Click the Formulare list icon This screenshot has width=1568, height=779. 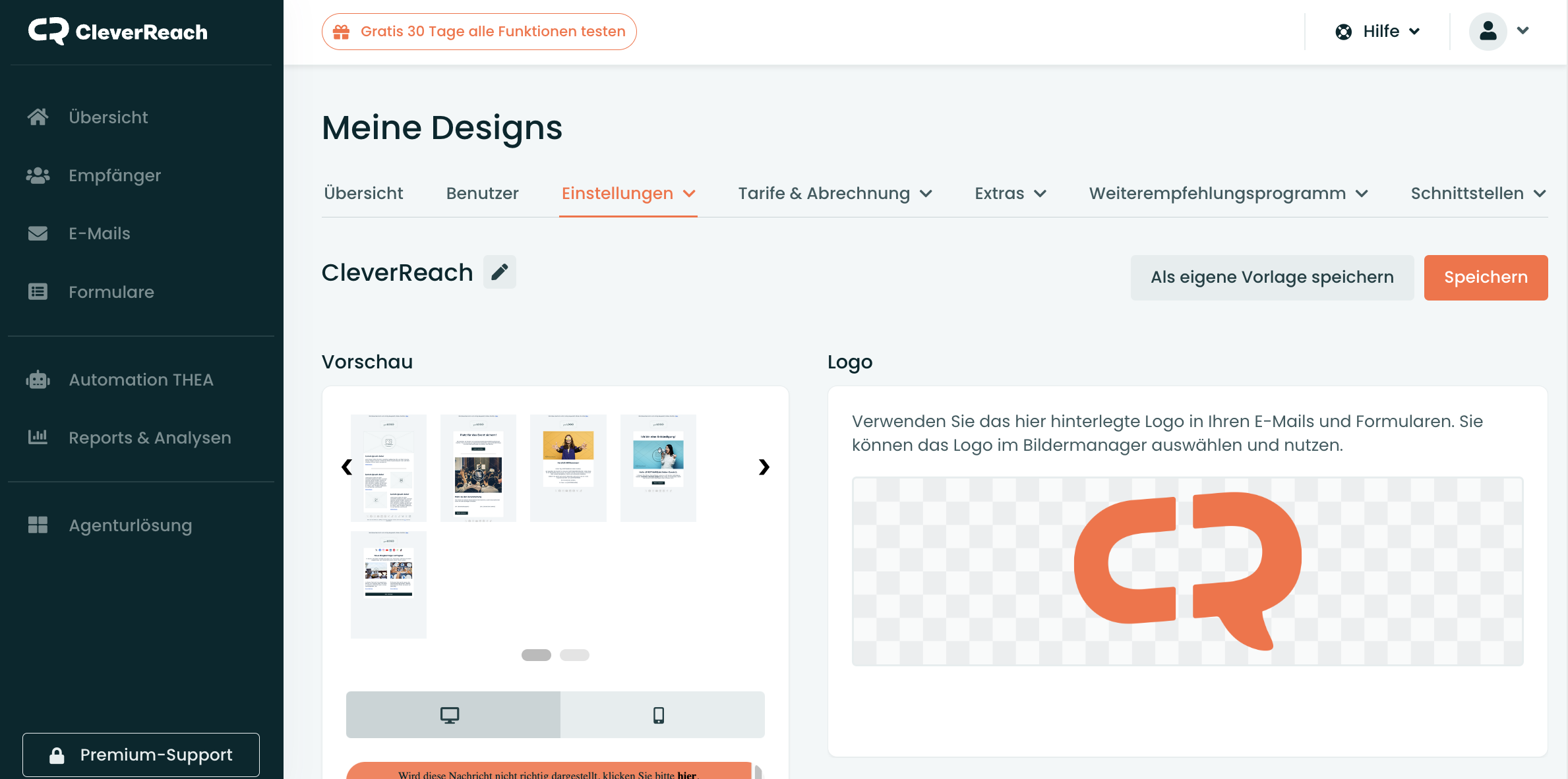tap(38, 291)
